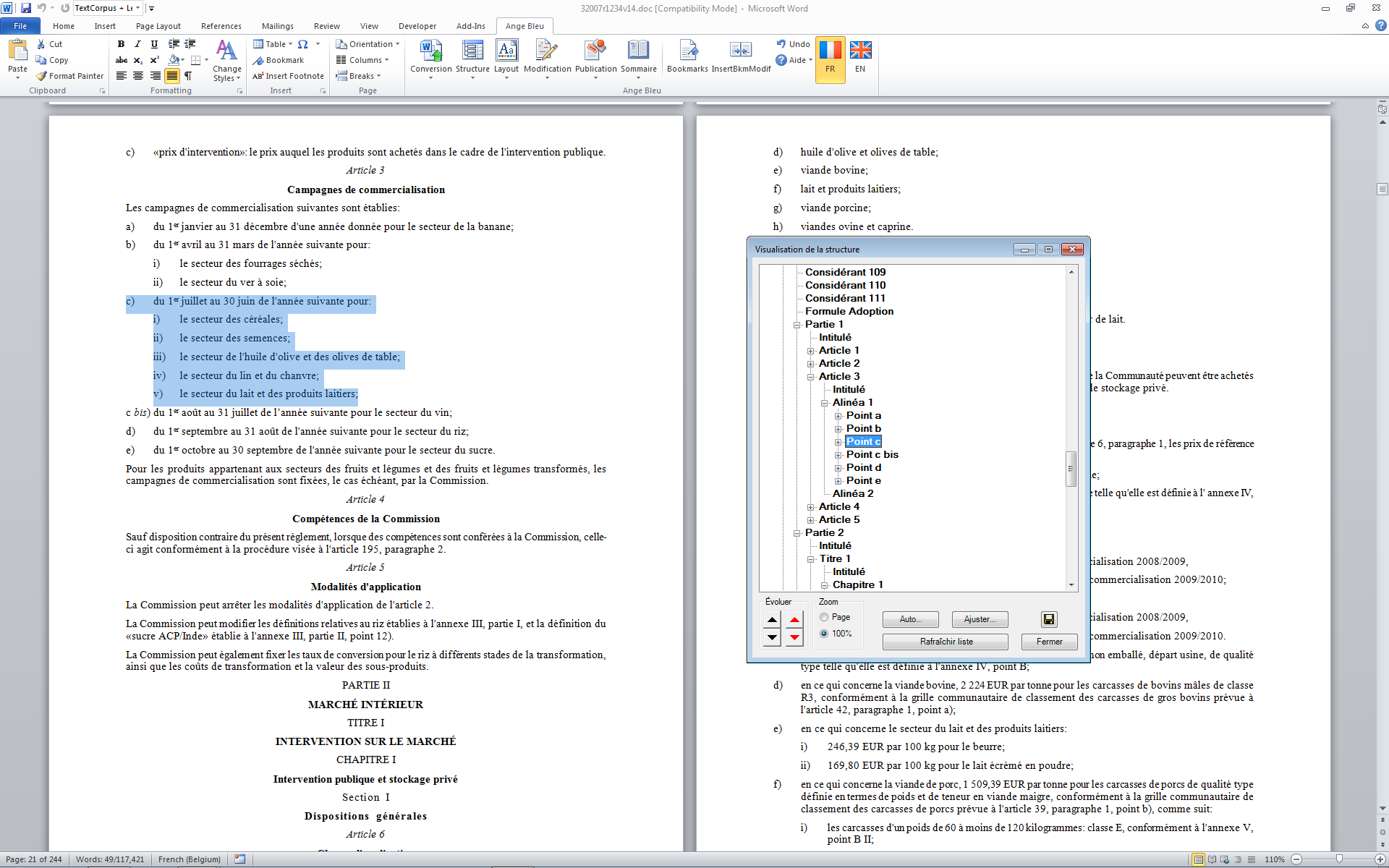Viewport: 1389px width, 868px height.
Task: Open the Change Styles menu
Action: tap(226, 61)
